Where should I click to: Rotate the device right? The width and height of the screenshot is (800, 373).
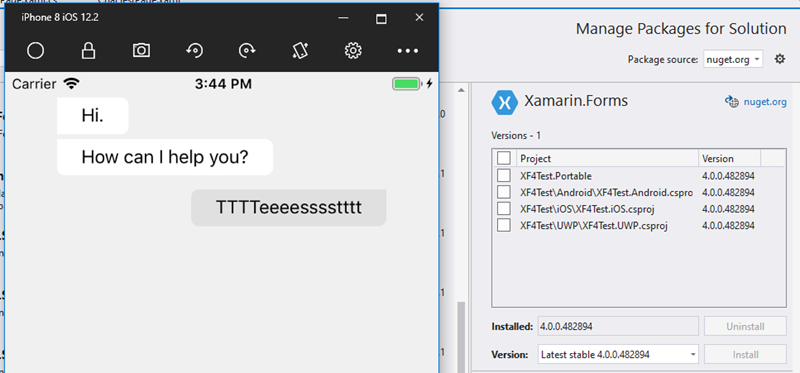pyautogui.click(x=247, y=51)
